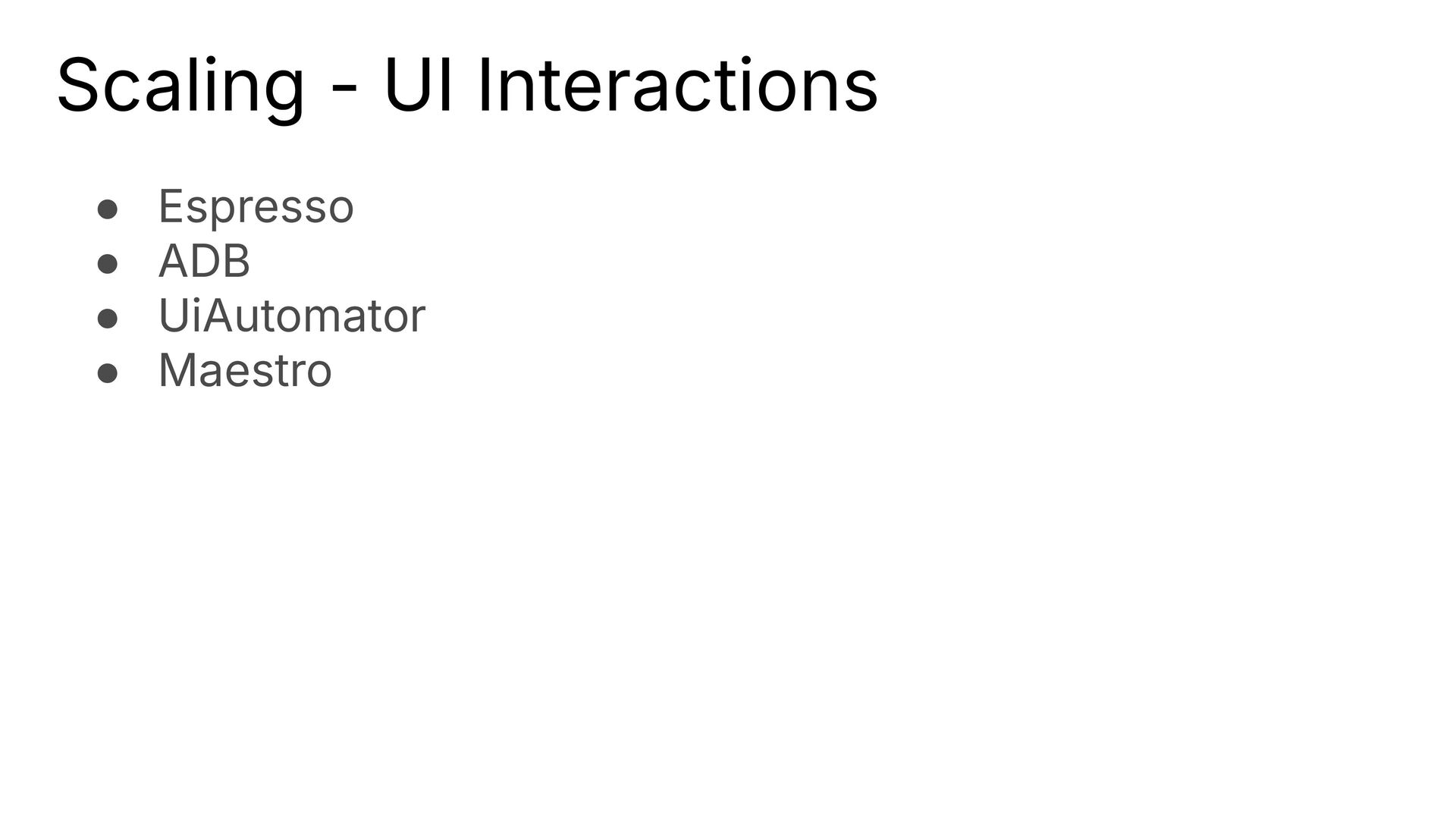The width and height of the screenshot is (1456, 820).
Task: Click the slide title 'Scaling - UI Interactions'
Action: [467, 86]
